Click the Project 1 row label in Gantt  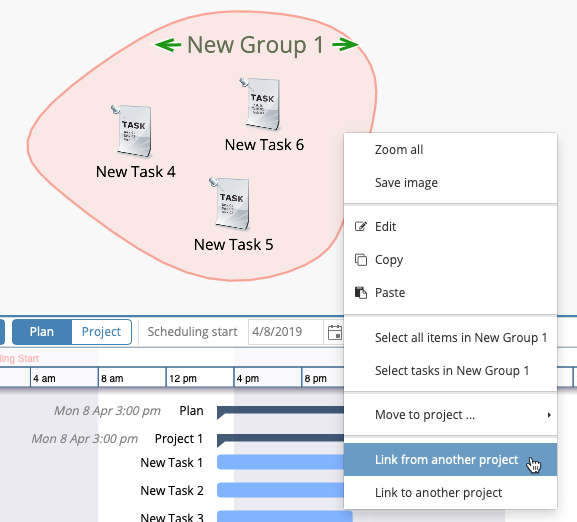(179, 438)
